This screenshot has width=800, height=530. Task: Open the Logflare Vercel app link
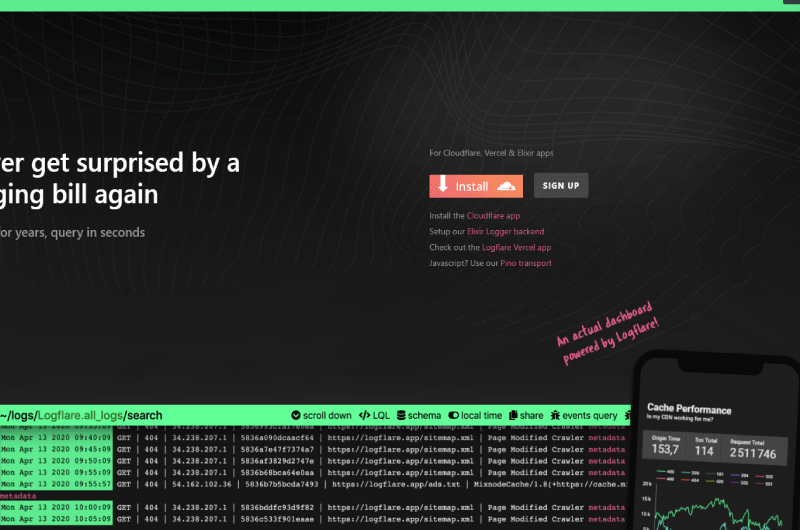pos(516,247)
